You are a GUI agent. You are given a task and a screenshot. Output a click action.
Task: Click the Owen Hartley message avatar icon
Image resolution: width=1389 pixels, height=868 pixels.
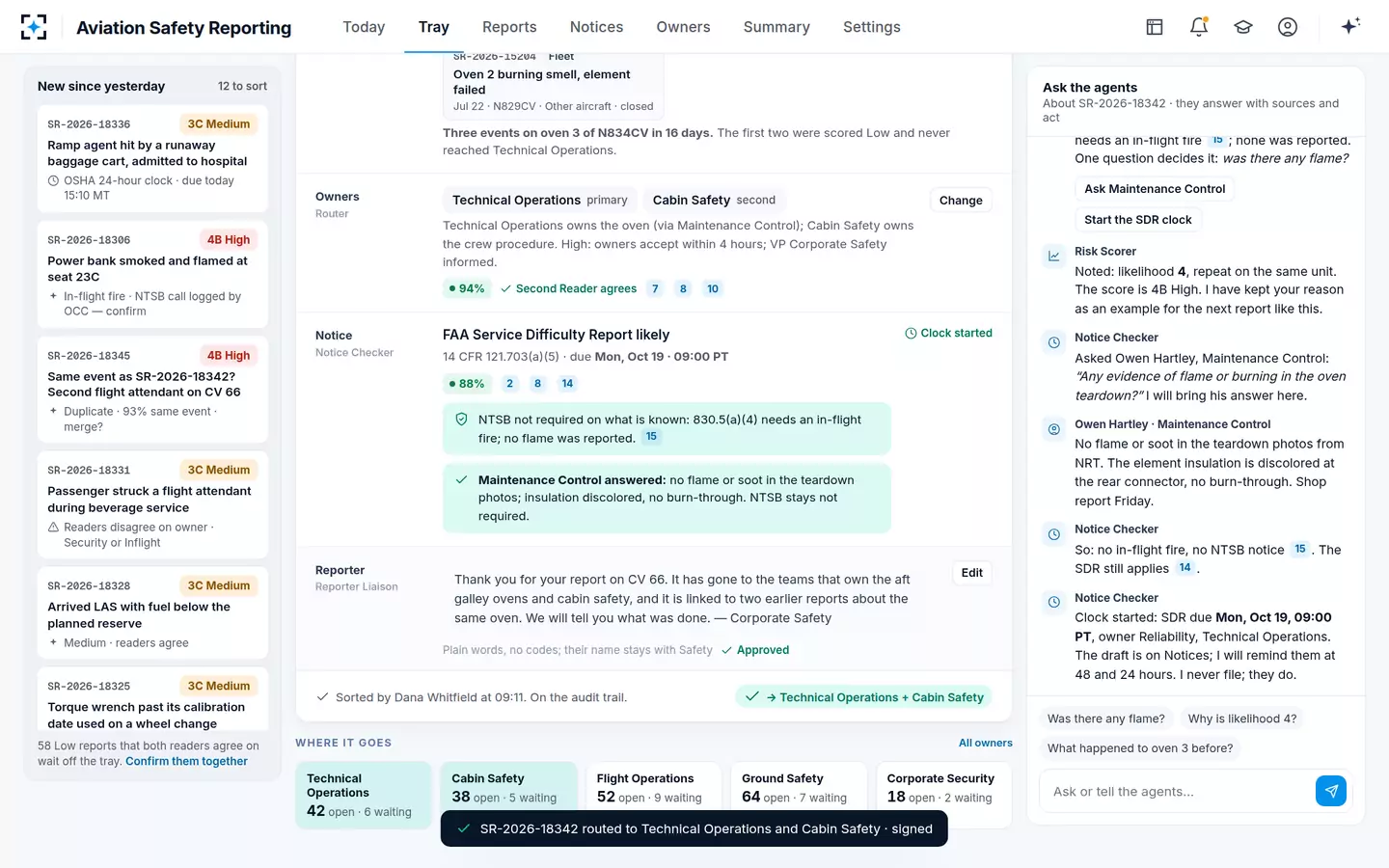click(x=1054, y=429)
